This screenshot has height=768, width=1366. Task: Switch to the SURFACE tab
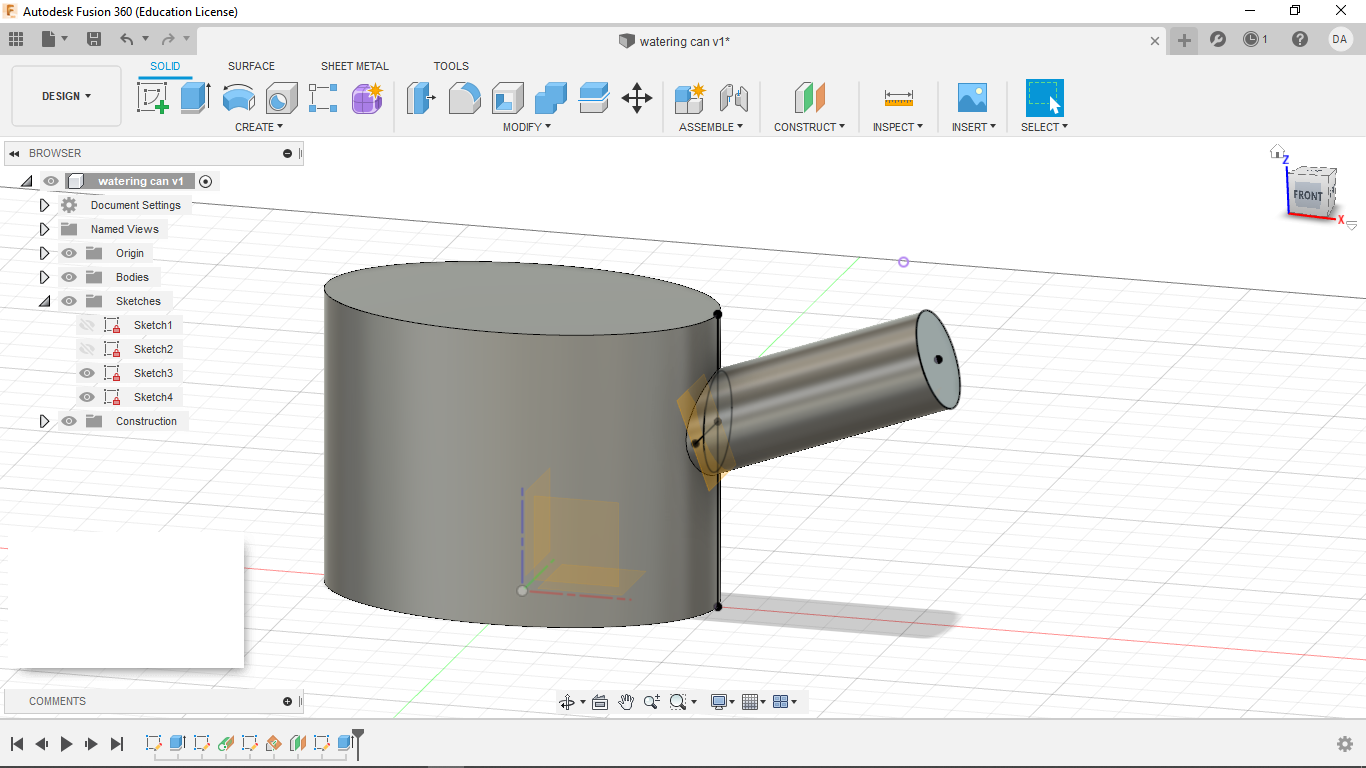tap(251, 66)
